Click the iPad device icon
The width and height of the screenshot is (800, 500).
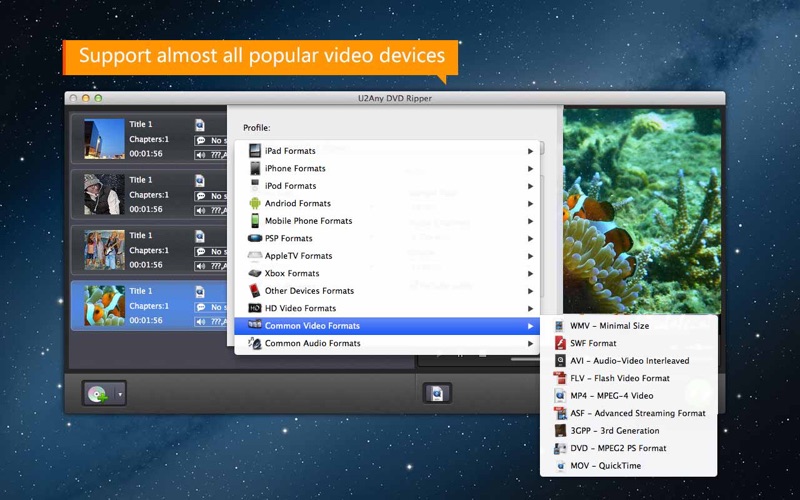tap(255, 151)
